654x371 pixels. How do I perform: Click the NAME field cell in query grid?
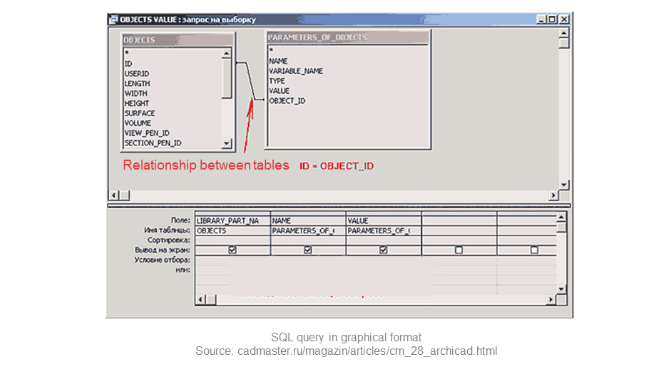[x=308, y=220]
